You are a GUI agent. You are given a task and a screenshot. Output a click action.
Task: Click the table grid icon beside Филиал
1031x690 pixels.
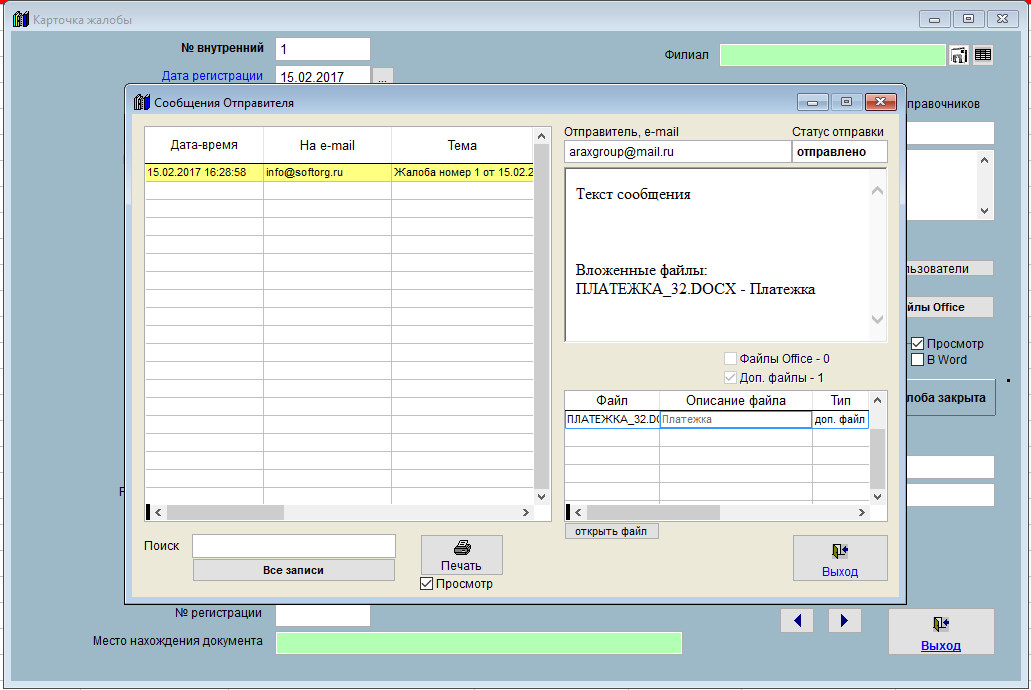pos(983,56)
